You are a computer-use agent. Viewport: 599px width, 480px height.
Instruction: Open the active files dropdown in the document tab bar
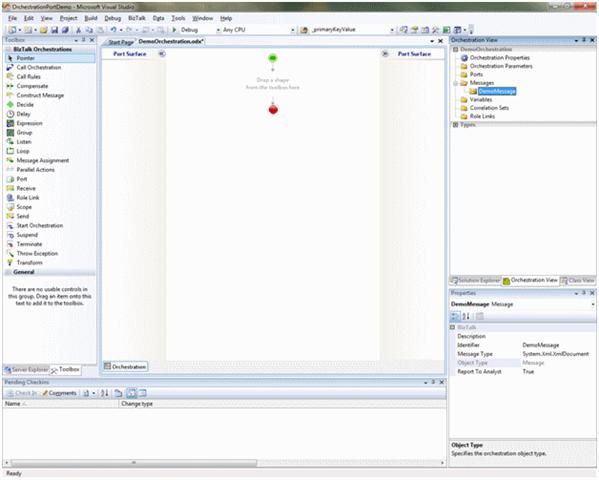click(x=432, y=41)
